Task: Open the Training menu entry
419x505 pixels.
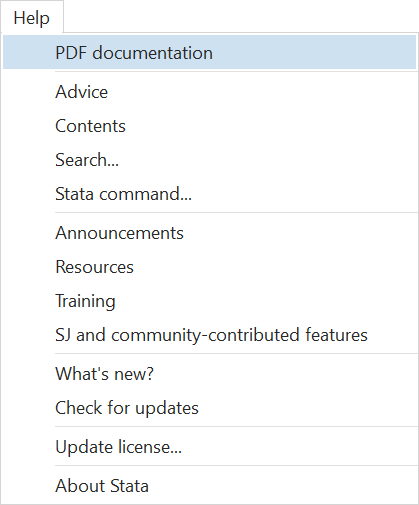Action: (x=209, y=301)
